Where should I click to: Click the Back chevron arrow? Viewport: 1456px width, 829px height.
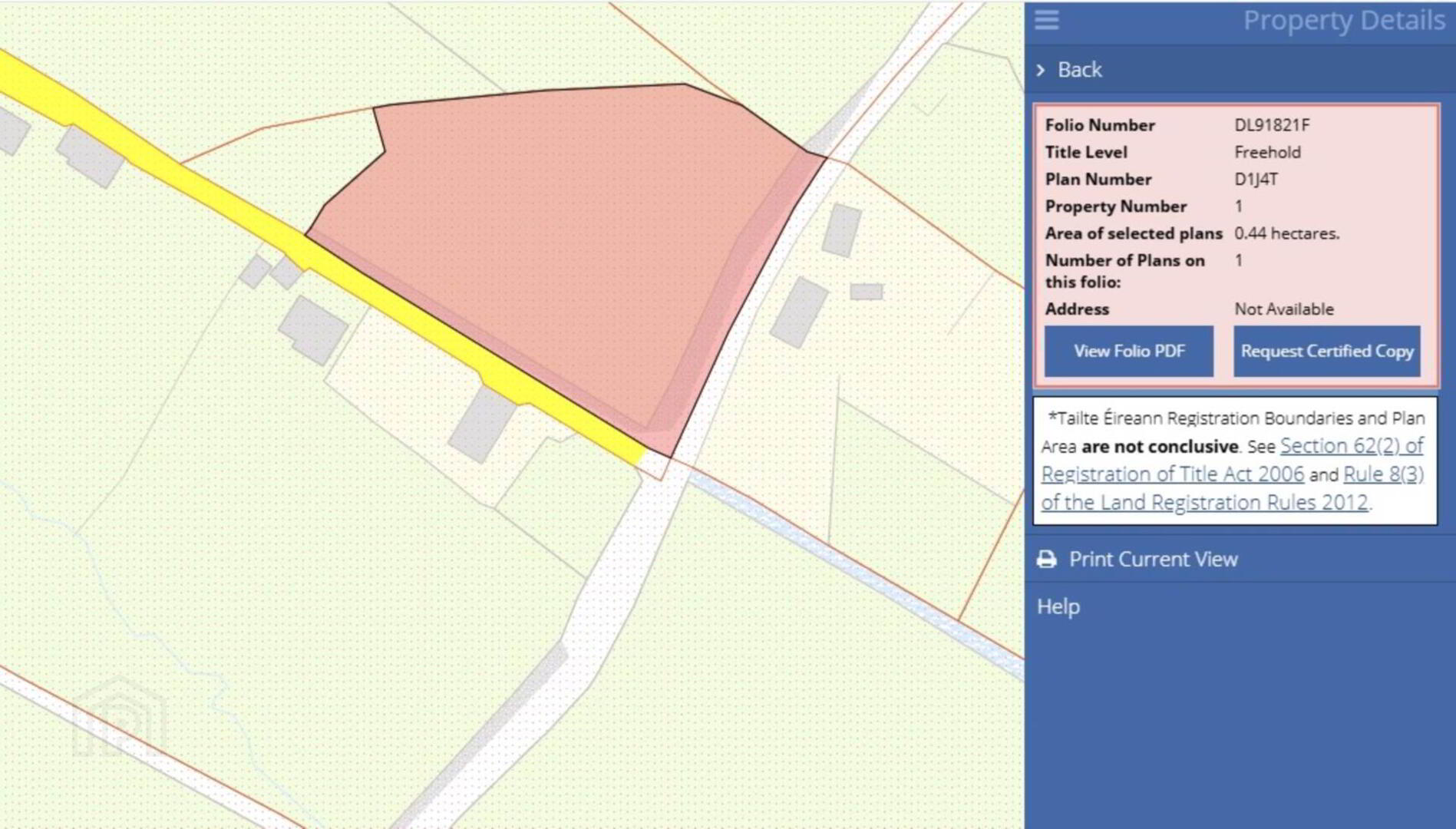click(1041, 70)
